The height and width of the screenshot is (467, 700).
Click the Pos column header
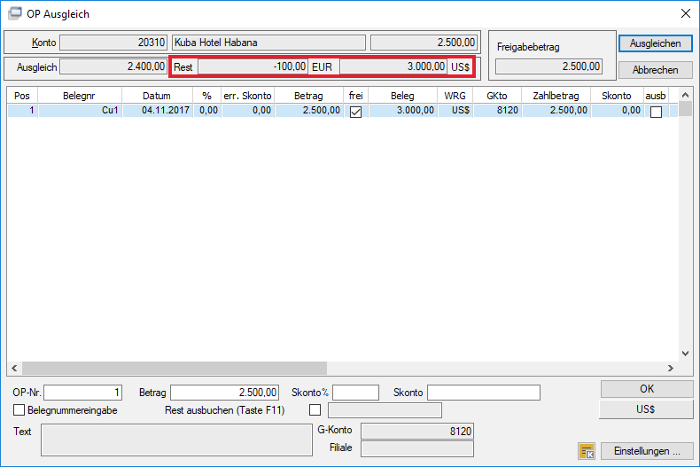22,96
